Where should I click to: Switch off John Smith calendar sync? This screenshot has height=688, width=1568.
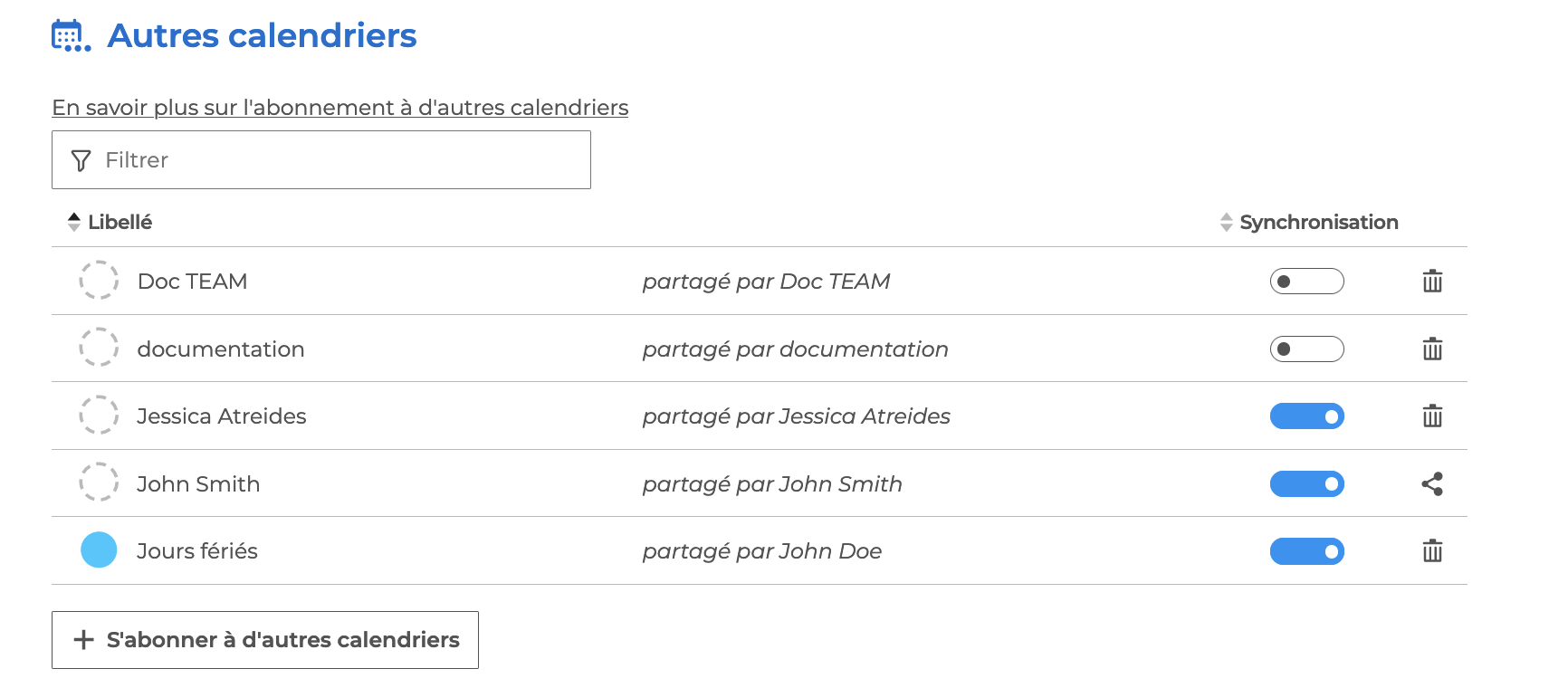click(1306, 484)
